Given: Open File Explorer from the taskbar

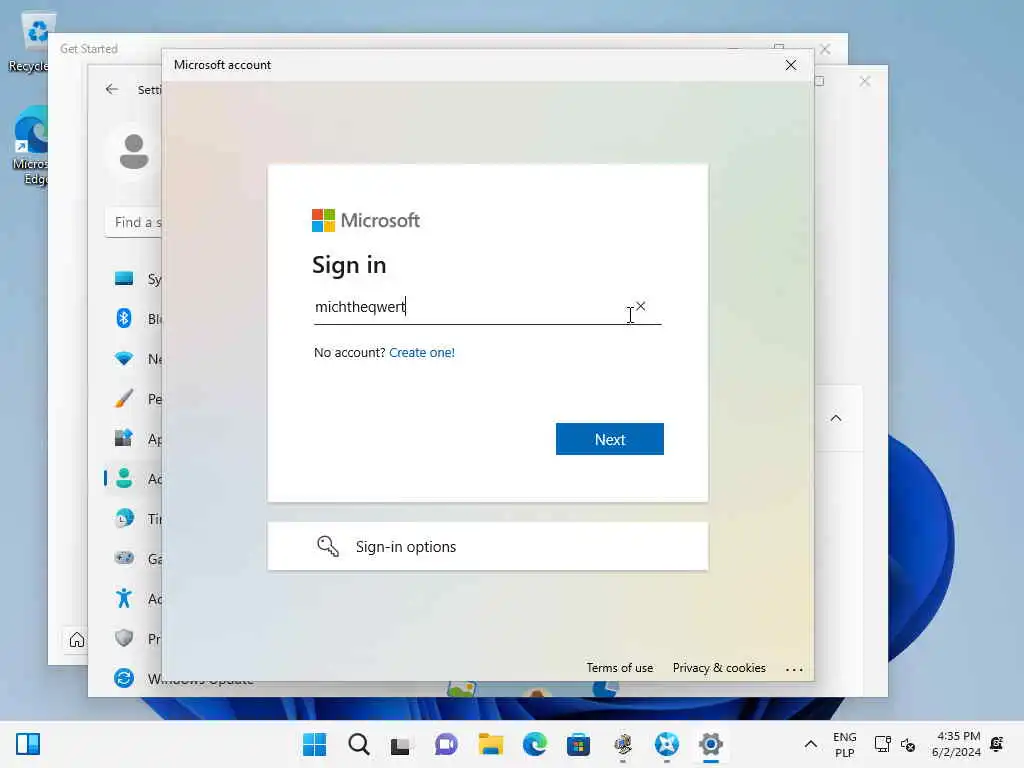Looking at the screenshot, I should (x=490, y=744).
